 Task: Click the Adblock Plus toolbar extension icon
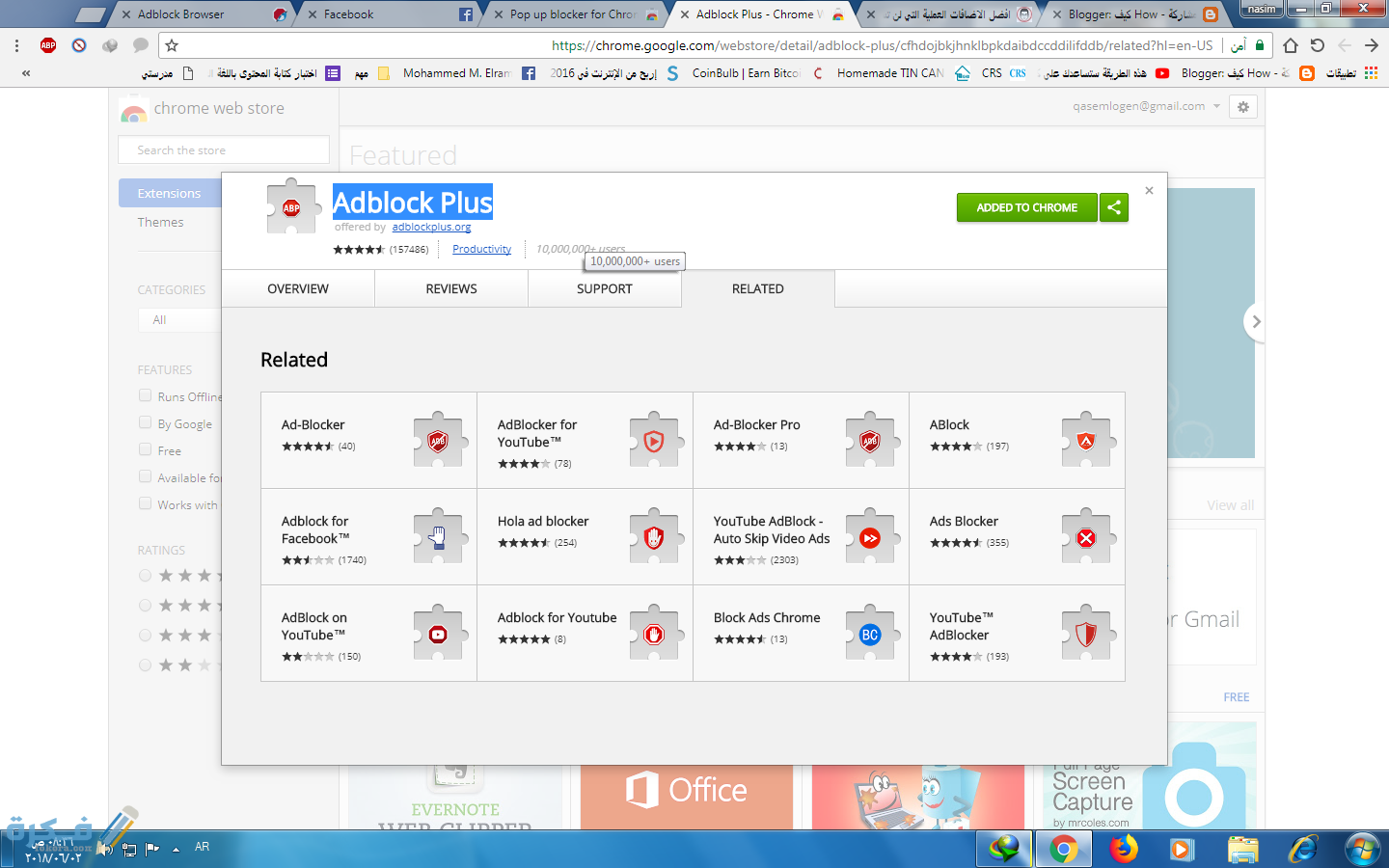[x=48, y=45]
